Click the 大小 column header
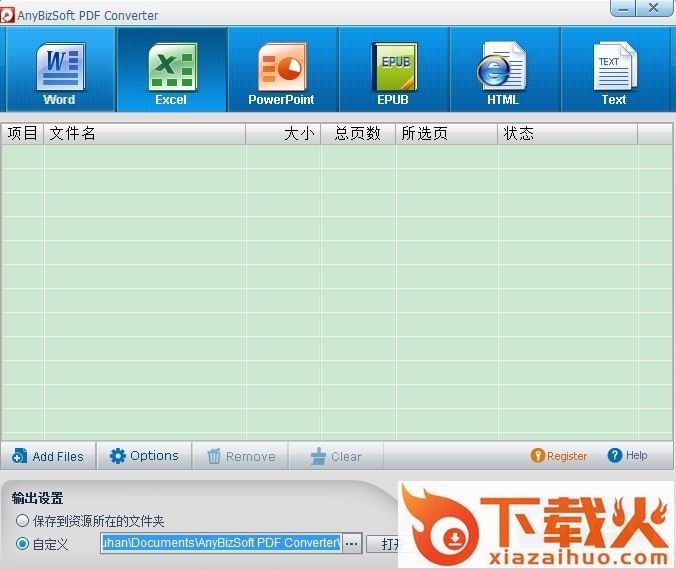The height and width of the screenshot is (570, 676). 283,134
